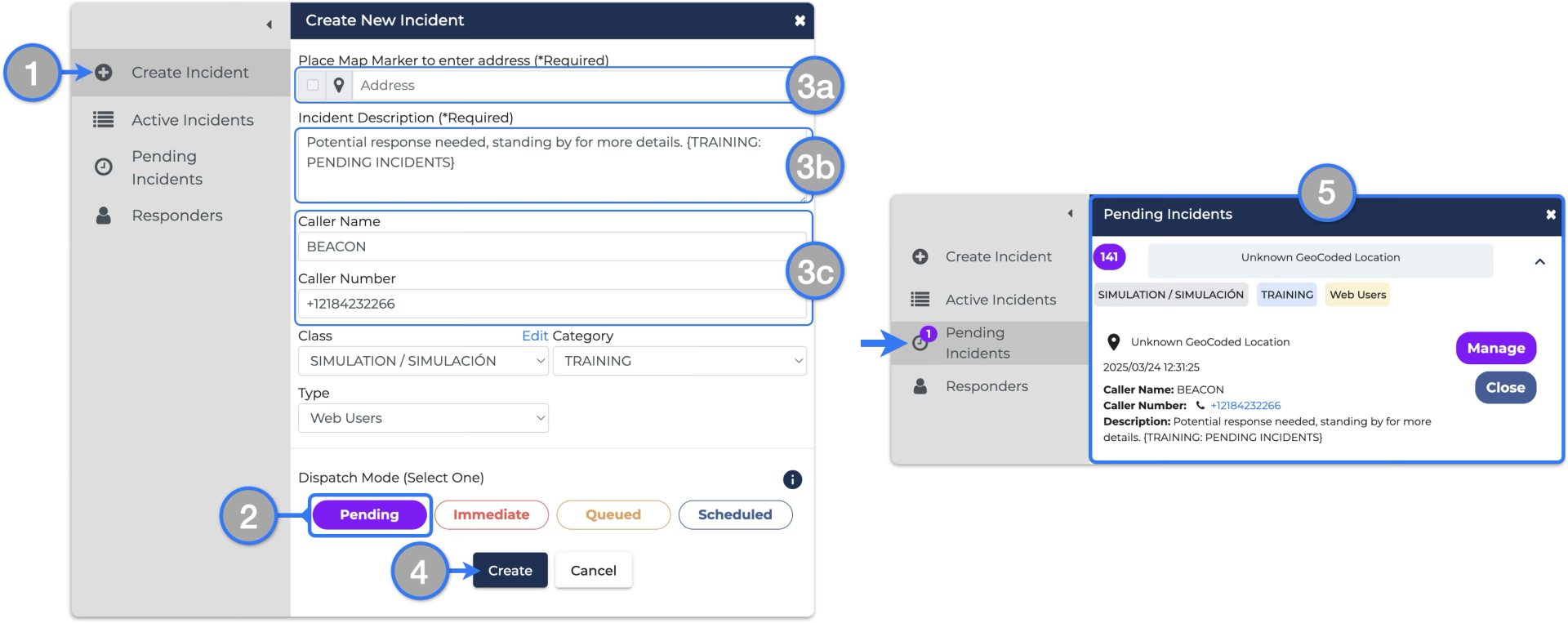The image size is (1568, 623).
Task: Tick the checkbox beside the Address field
Action: pos(313,85)
